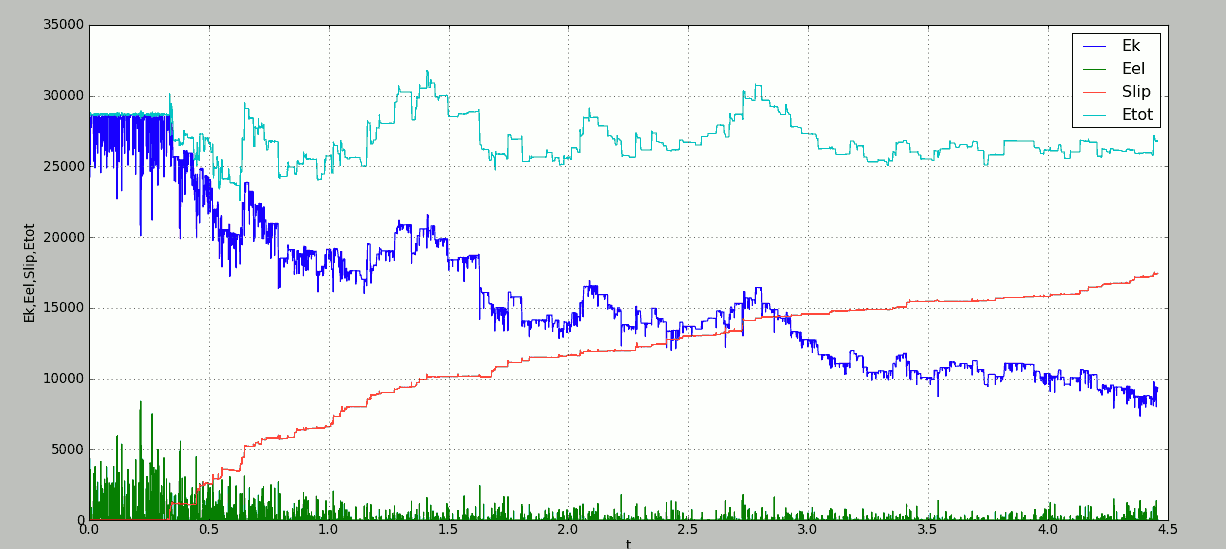Click the x-axis tick 0.0
Screen dimensions: 1226x549
89,530
